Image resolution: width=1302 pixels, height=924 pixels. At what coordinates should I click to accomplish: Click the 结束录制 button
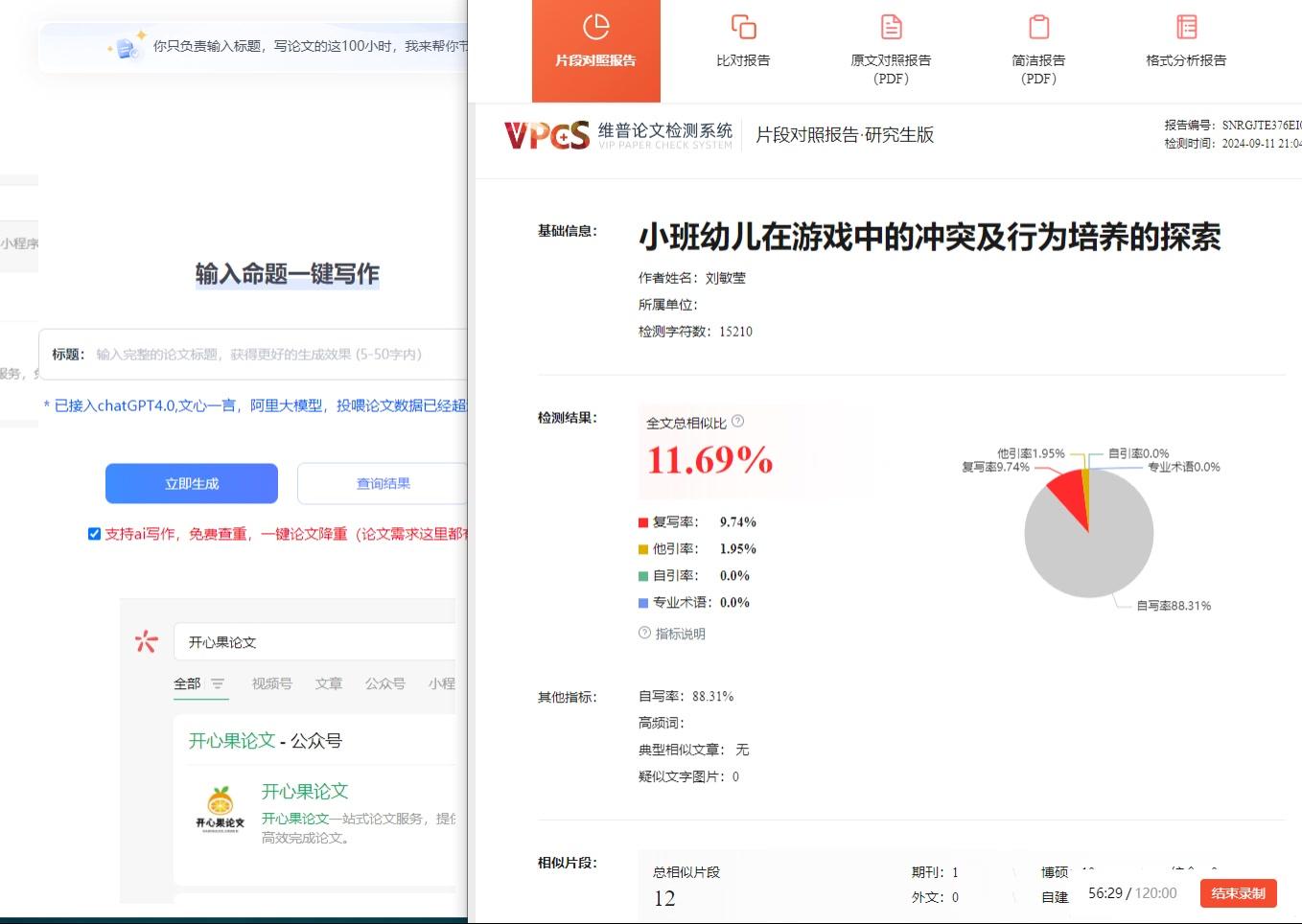coord(1238,893)
